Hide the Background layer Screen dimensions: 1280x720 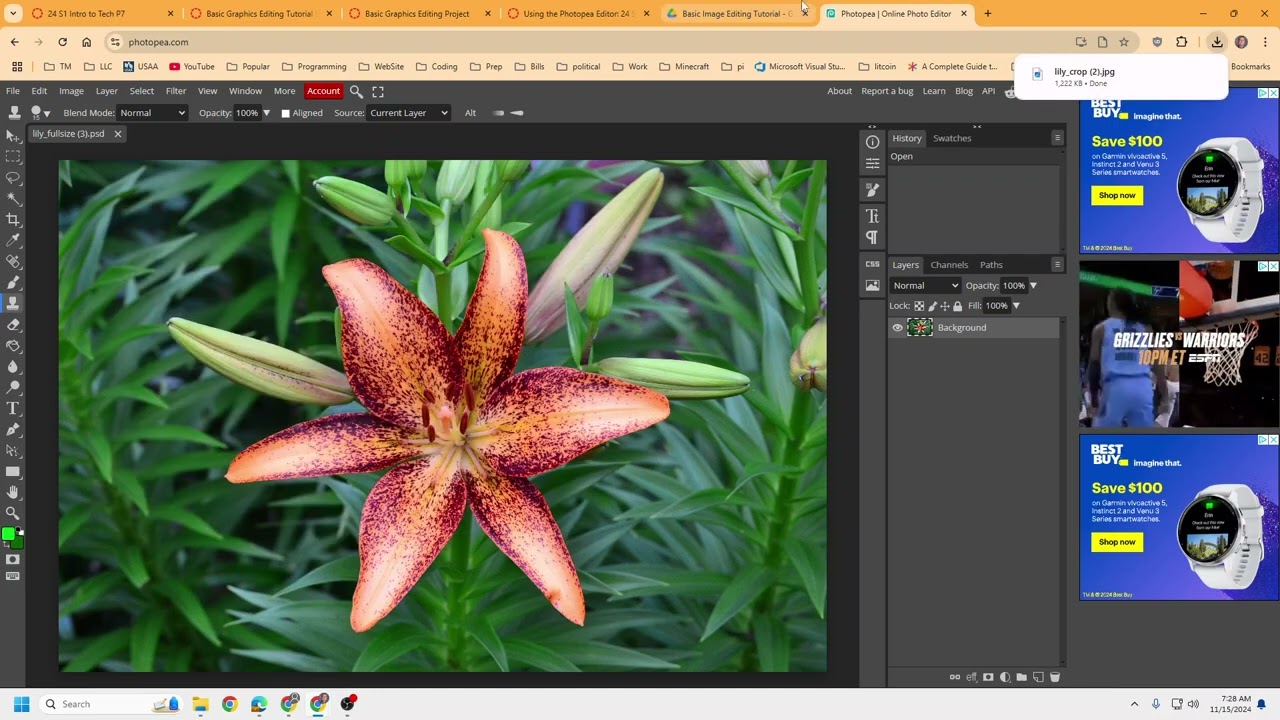pyautogui.click(x=897, y=328)
